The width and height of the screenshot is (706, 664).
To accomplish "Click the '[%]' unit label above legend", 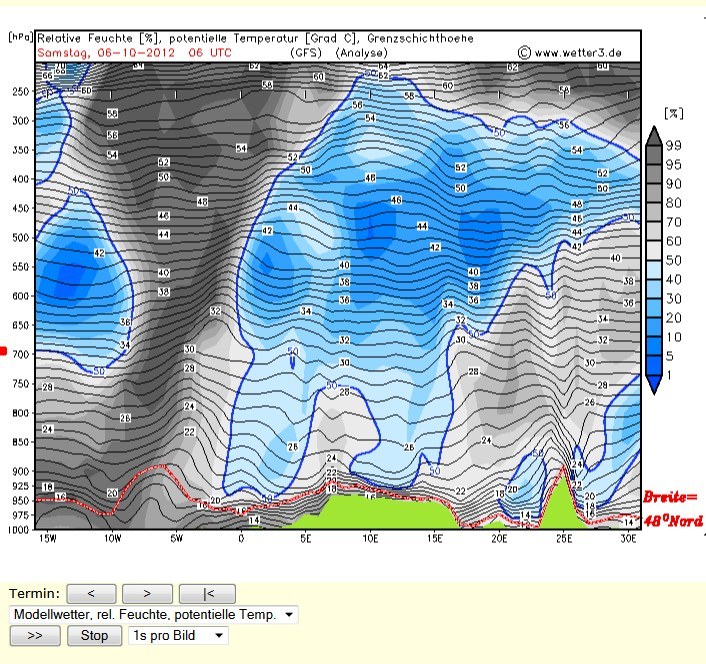I will tap(673, 114).
